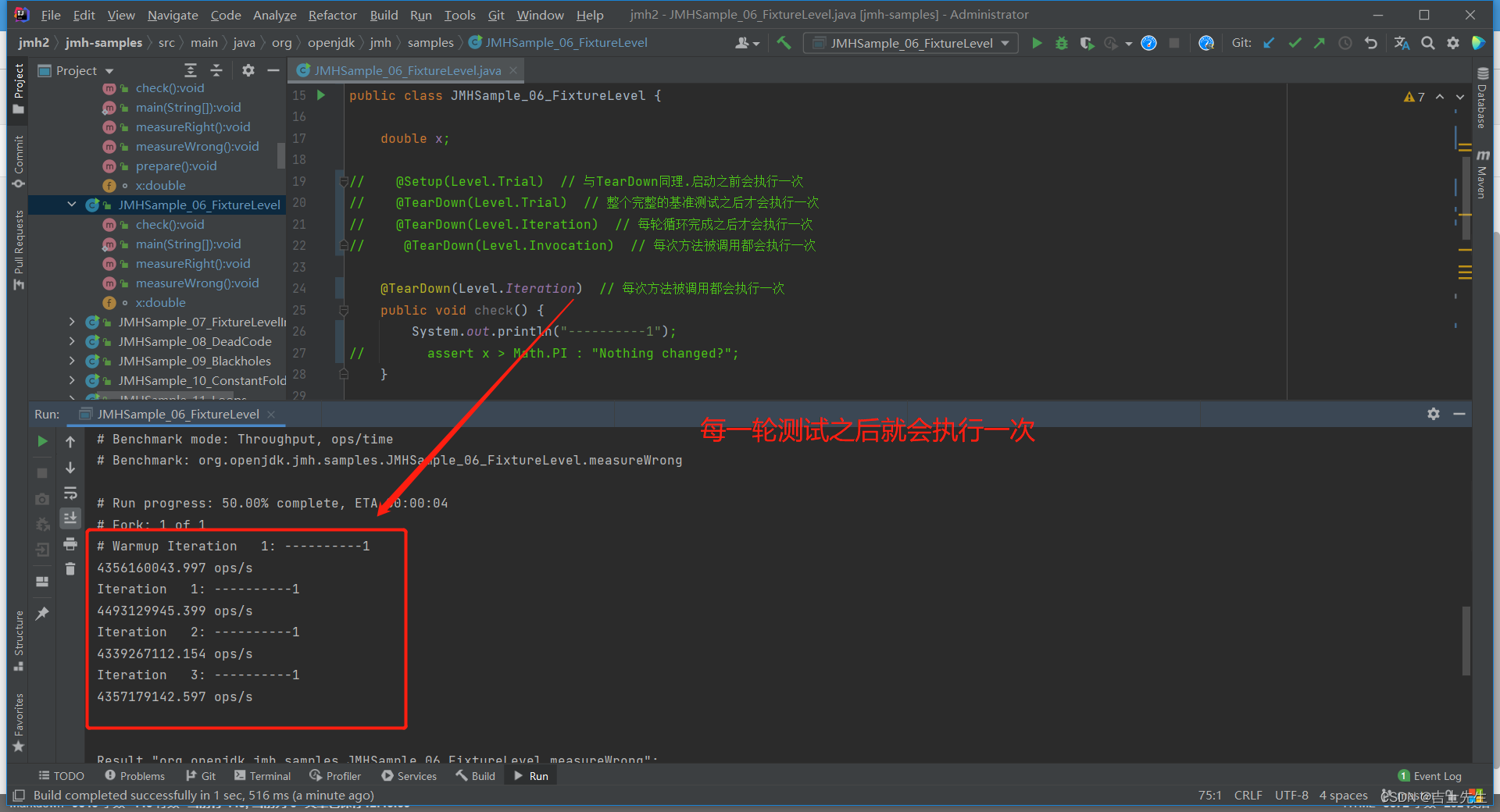
Task: Rerun the benchmark with the green play icon
Action: pos(42,441)
